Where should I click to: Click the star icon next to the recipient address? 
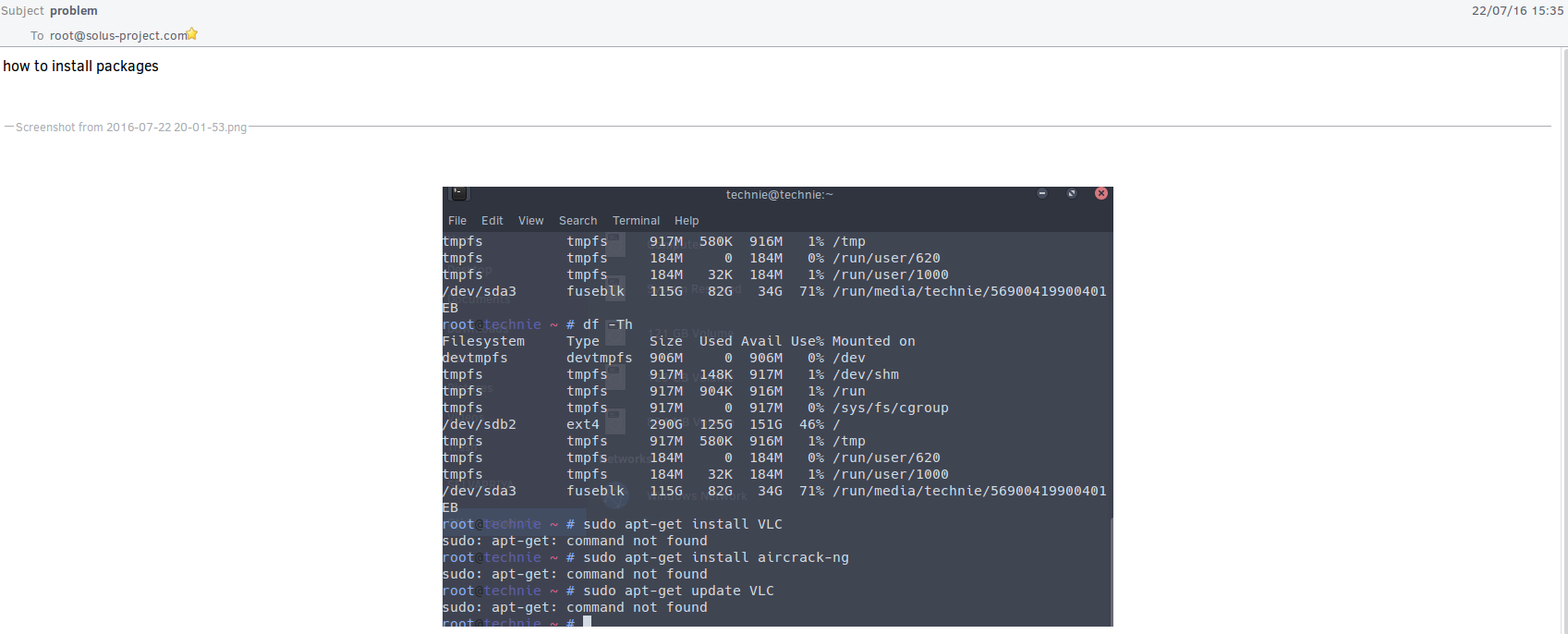click(x=192, y=34)
